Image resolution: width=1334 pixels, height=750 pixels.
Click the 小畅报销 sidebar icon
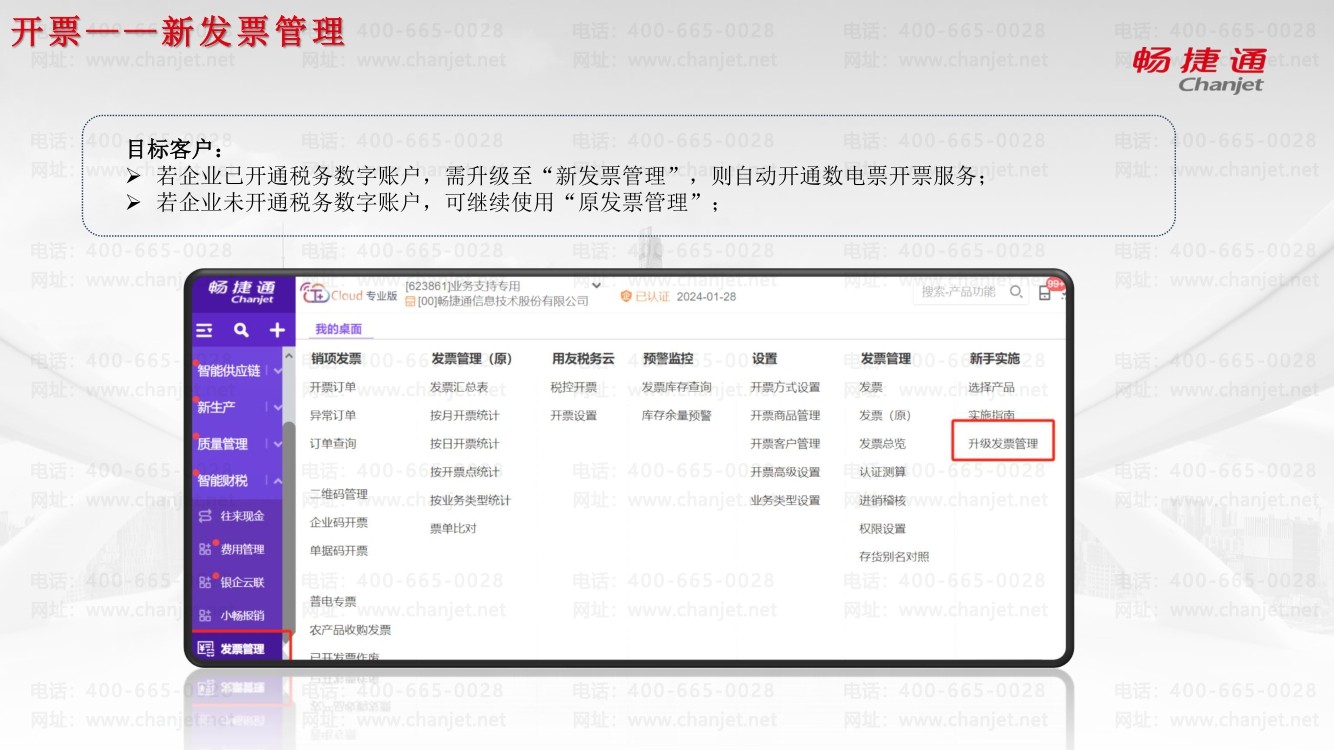click(205, 616)
